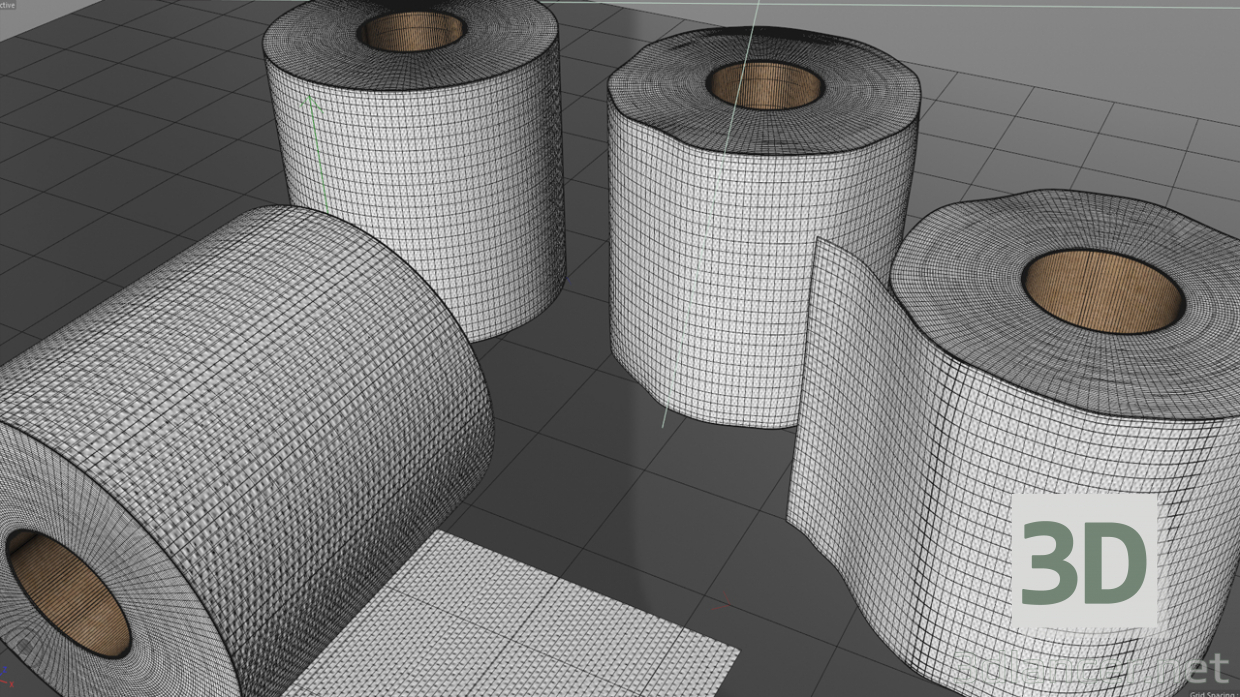Click the cardboard tube of the right roll
Viewport: 1240px width, 697px height.
(1095, 288)
